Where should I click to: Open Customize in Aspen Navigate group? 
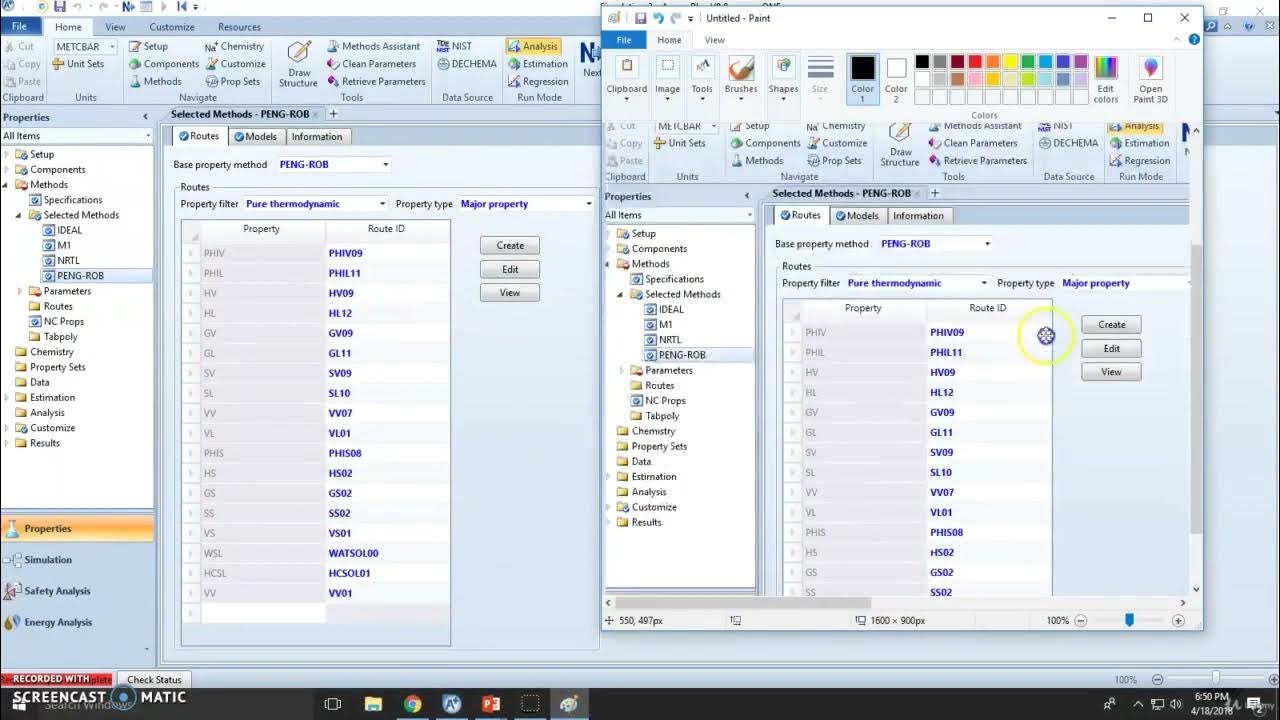click(x=235, y=64)
